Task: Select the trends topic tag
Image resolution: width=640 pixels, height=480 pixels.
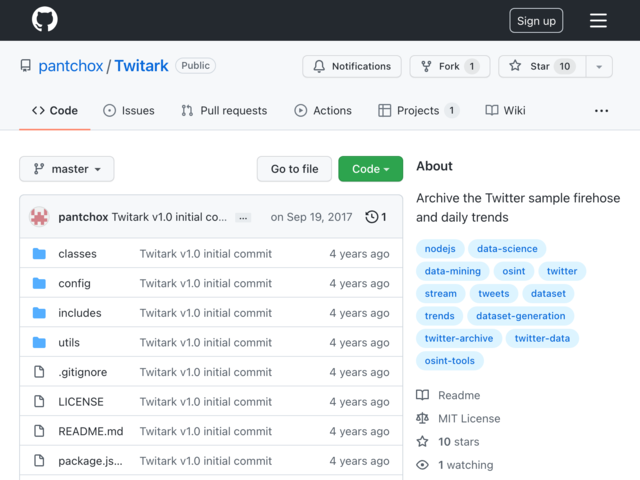Action: [x=439, y=316]
